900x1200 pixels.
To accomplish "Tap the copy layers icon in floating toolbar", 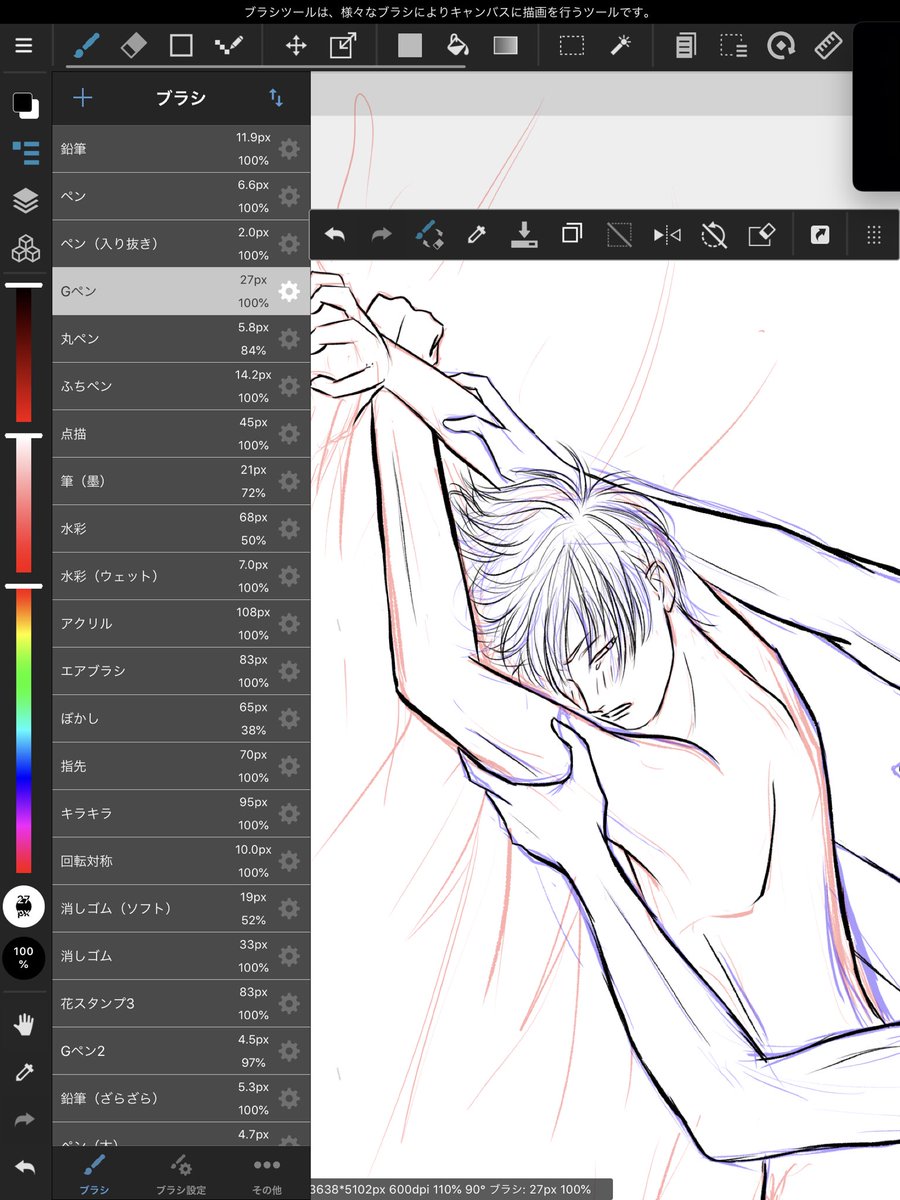I will tap(571, 235).
